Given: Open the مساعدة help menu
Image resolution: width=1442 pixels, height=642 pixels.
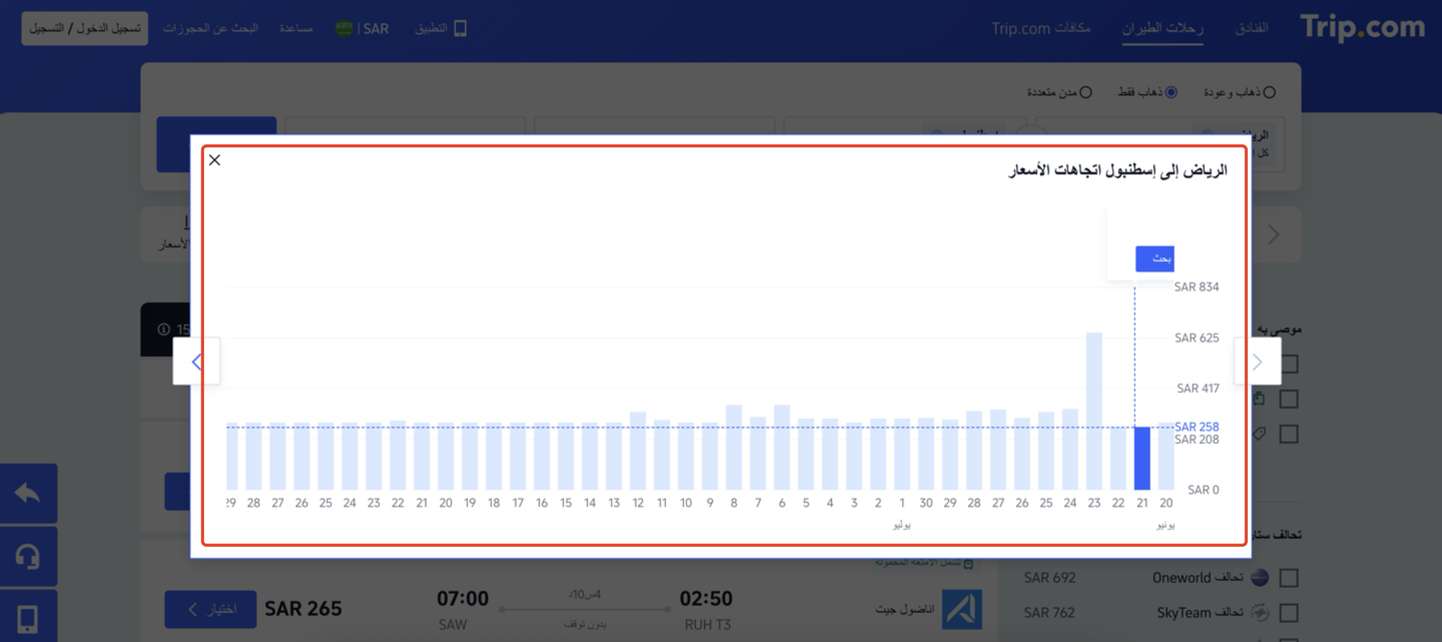Looking at the screenshot, I should tap(296, 28).
